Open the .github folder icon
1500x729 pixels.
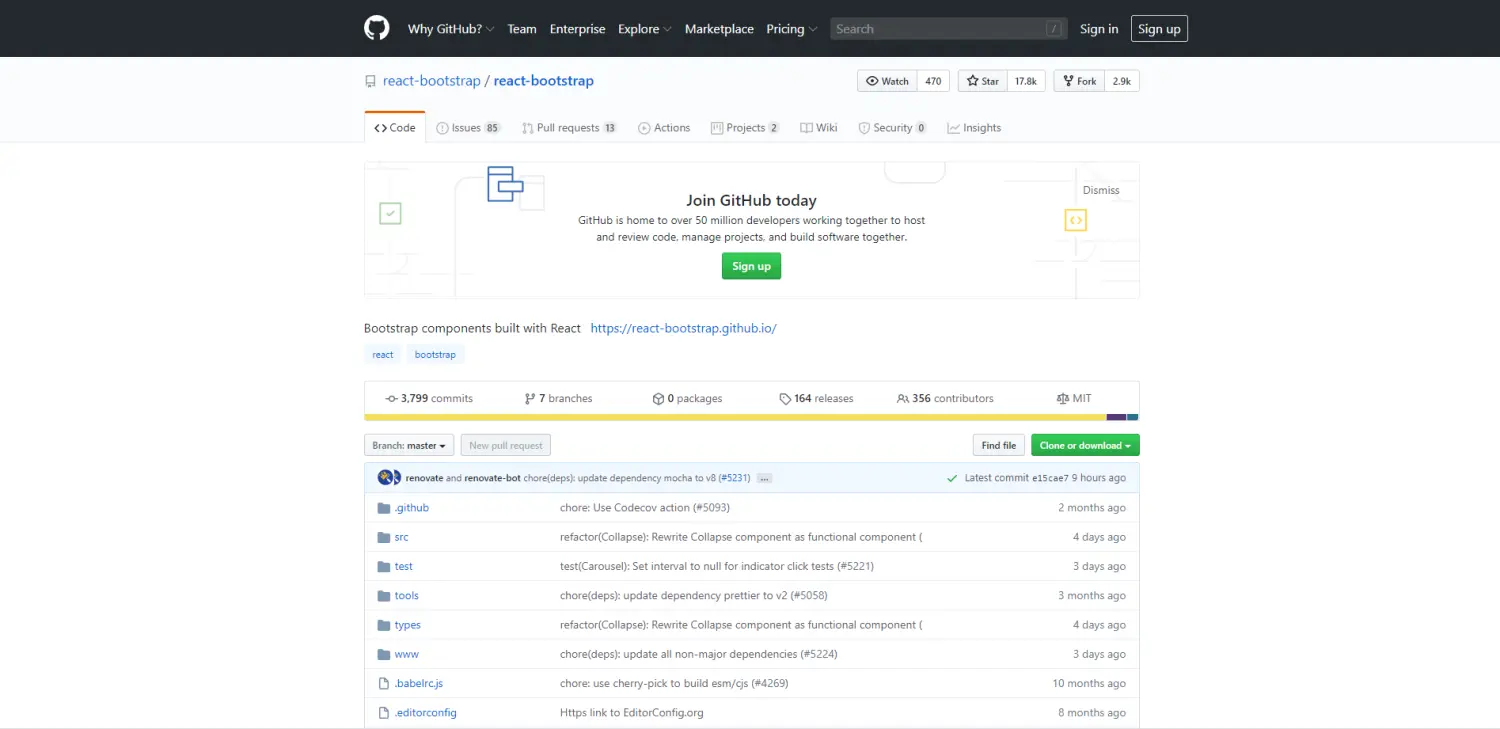(x=383, y=508)
